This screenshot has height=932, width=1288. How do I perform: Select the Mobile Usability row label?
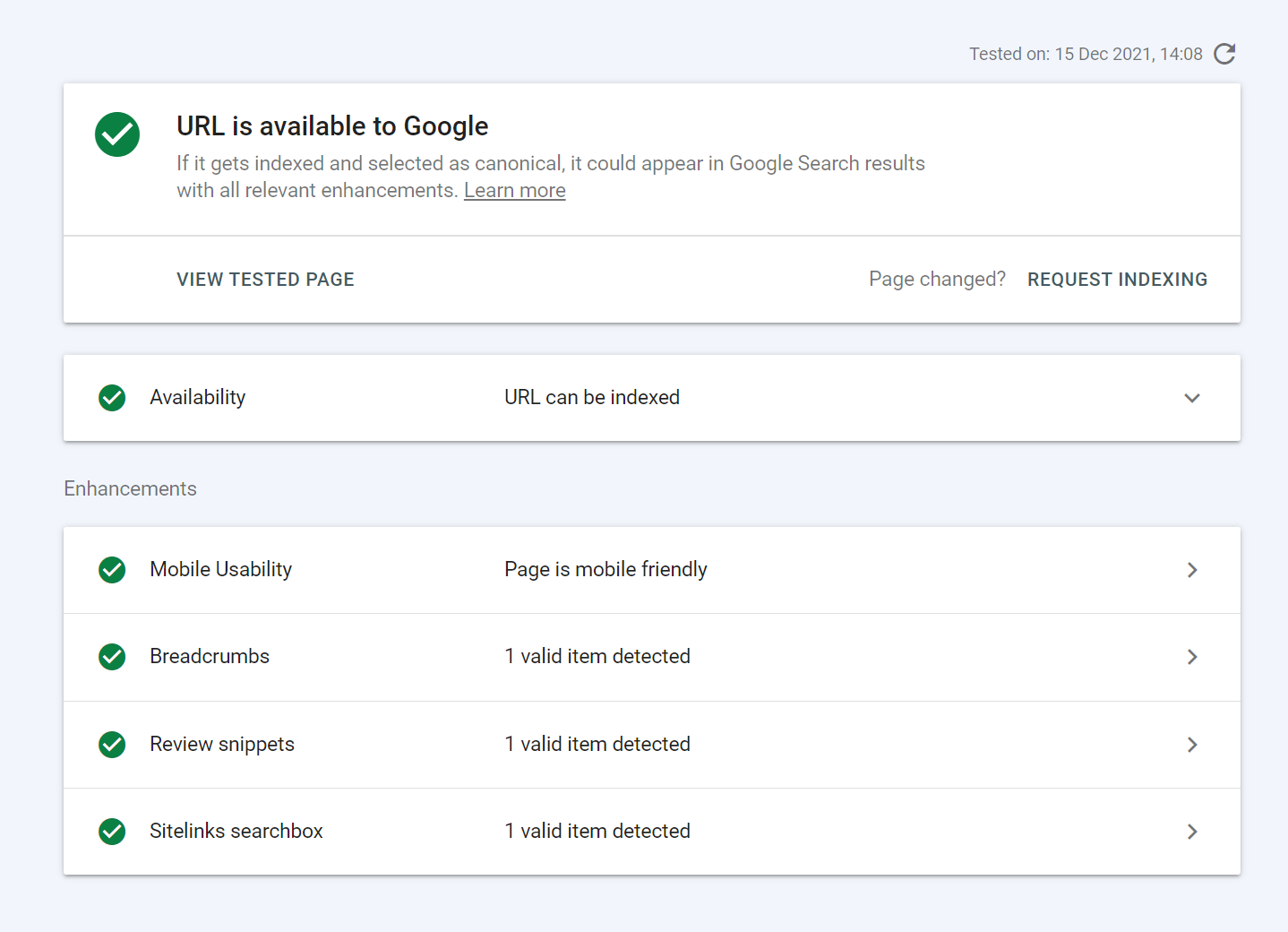click(220, 570)
